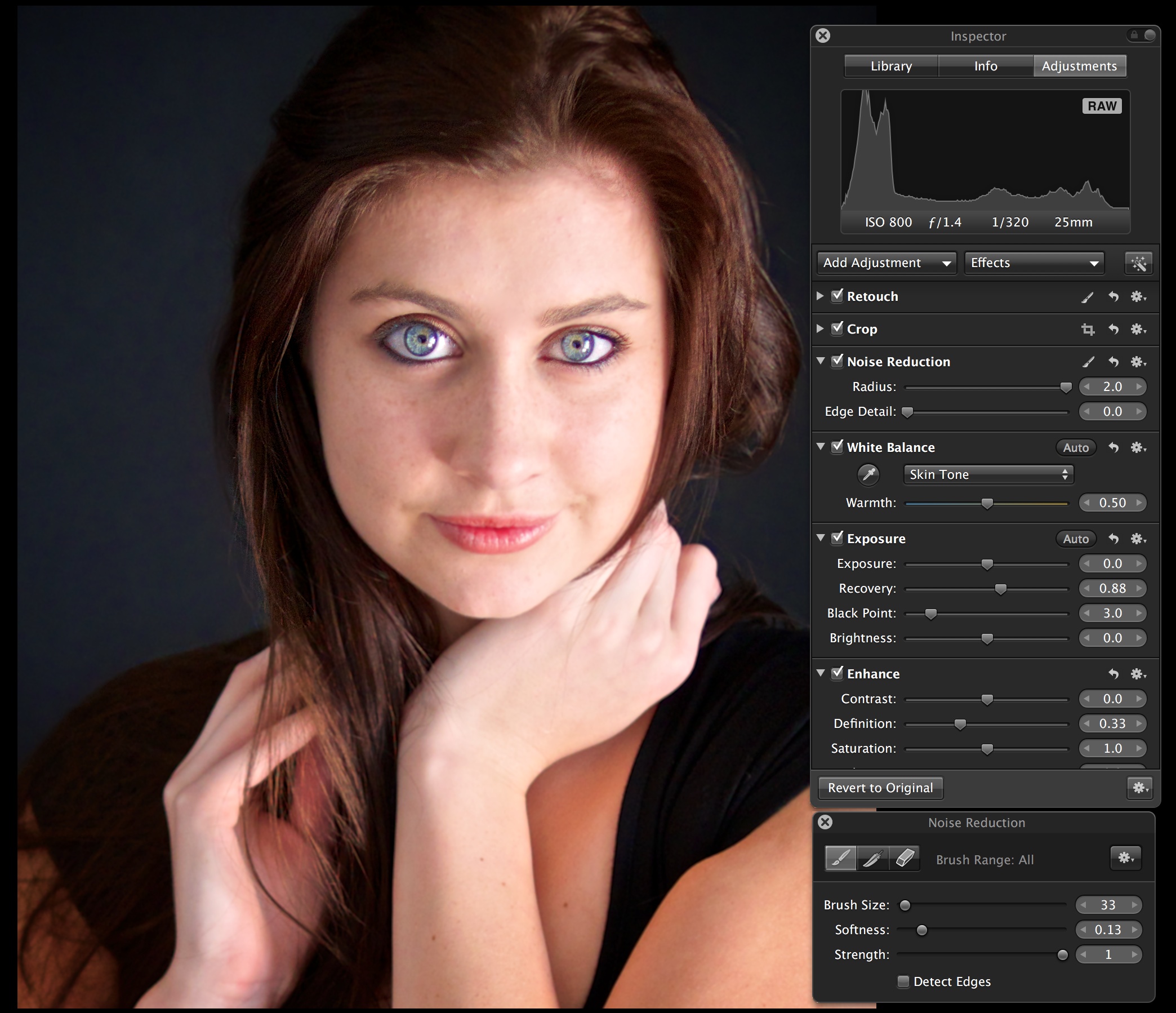Expand the Crop adjustment section

820,329
